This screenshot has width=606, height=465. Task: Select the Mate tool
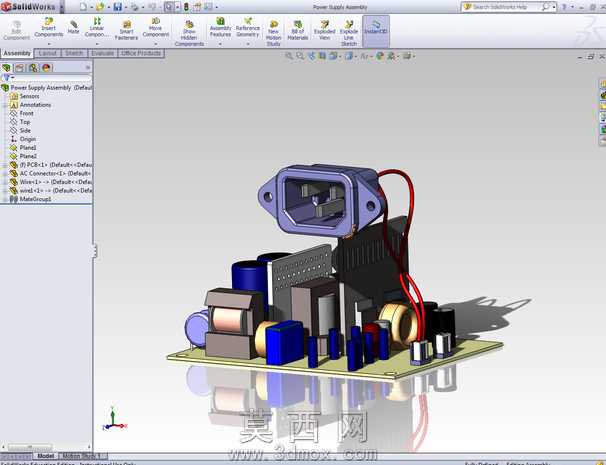[73, 27]
